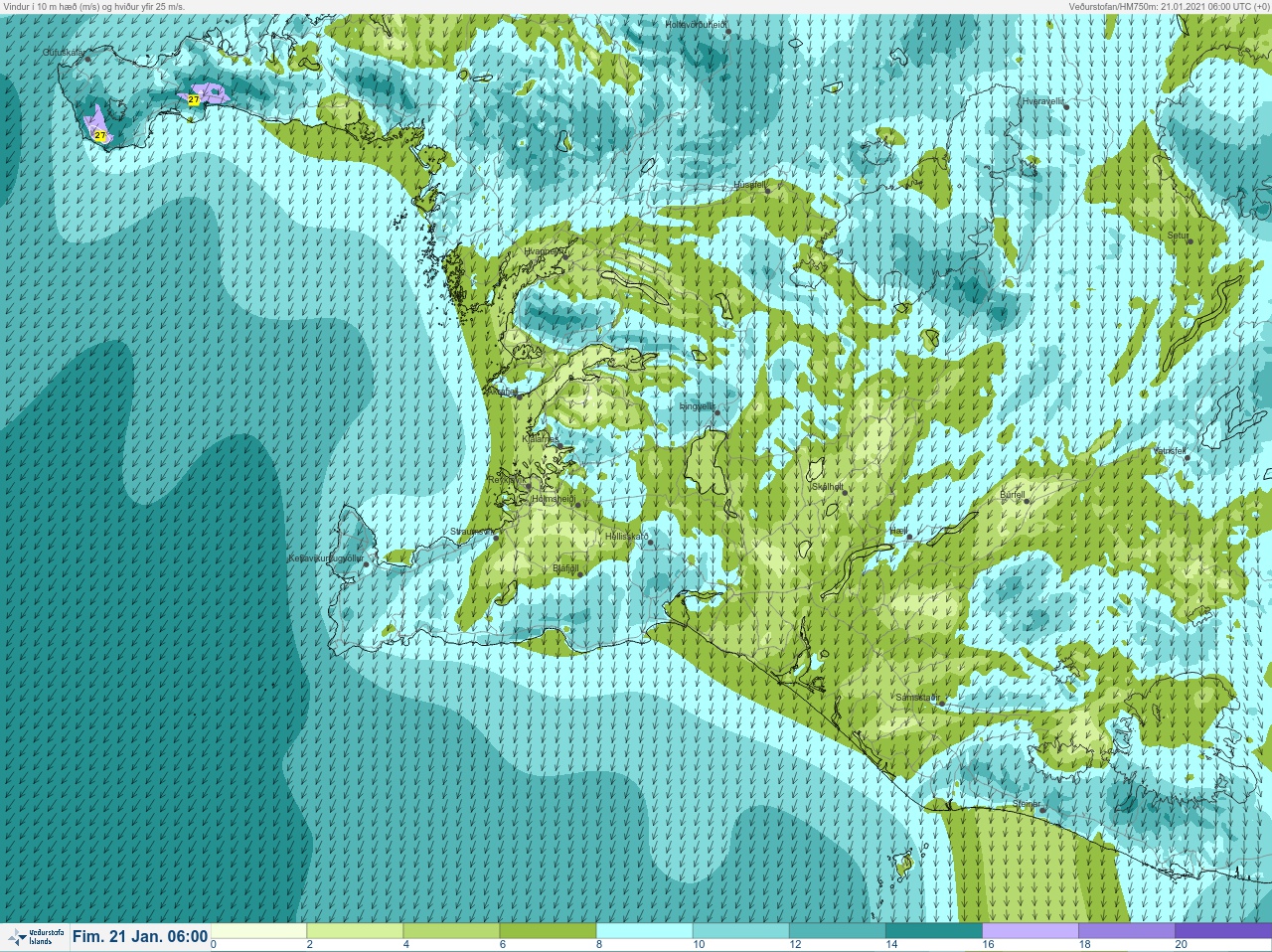The height and width of the screenshot is (952, 1272).
Task: Click the Keflavíkurflugvöllur station label
Action: (x=325, y=559)
